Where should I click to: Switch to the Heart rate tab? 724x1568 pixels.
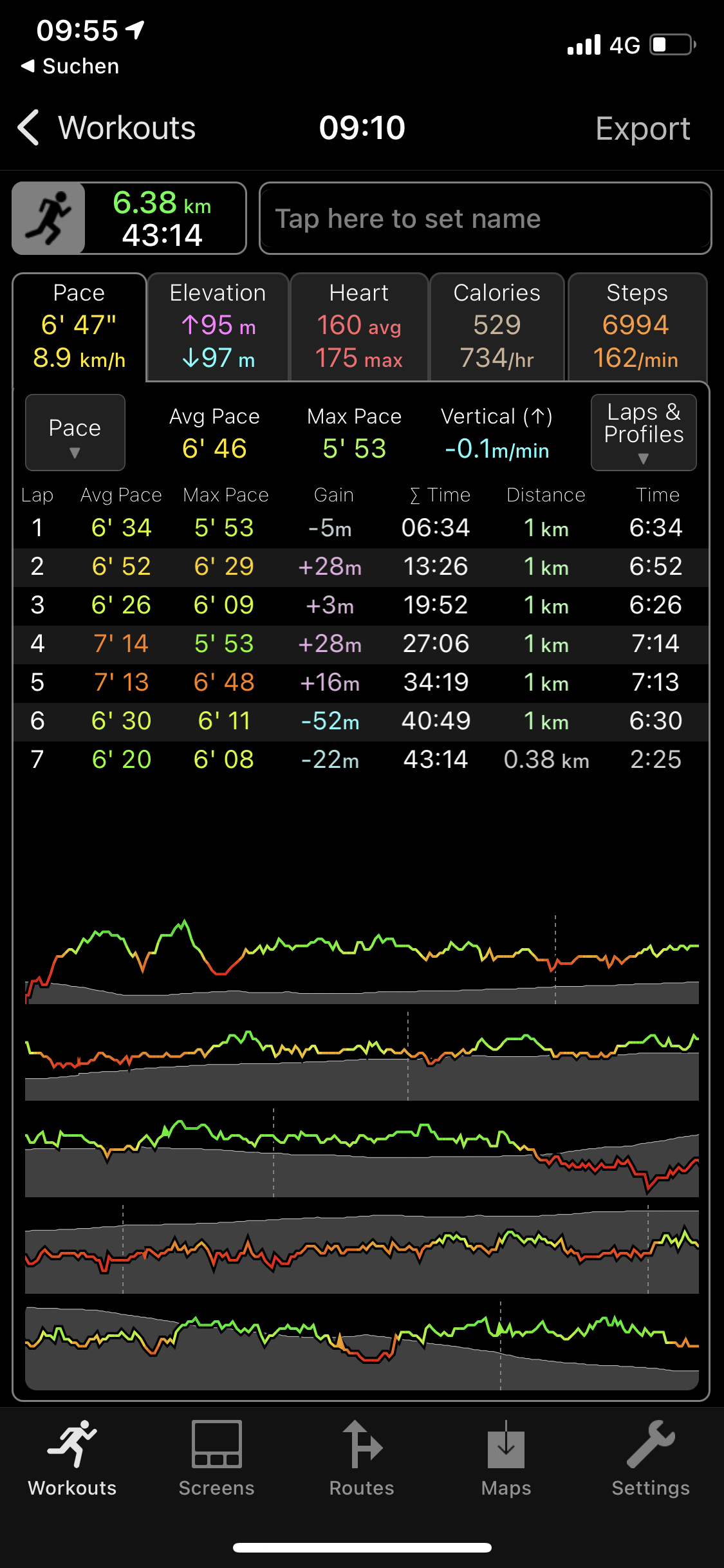[x=359, y=327]
